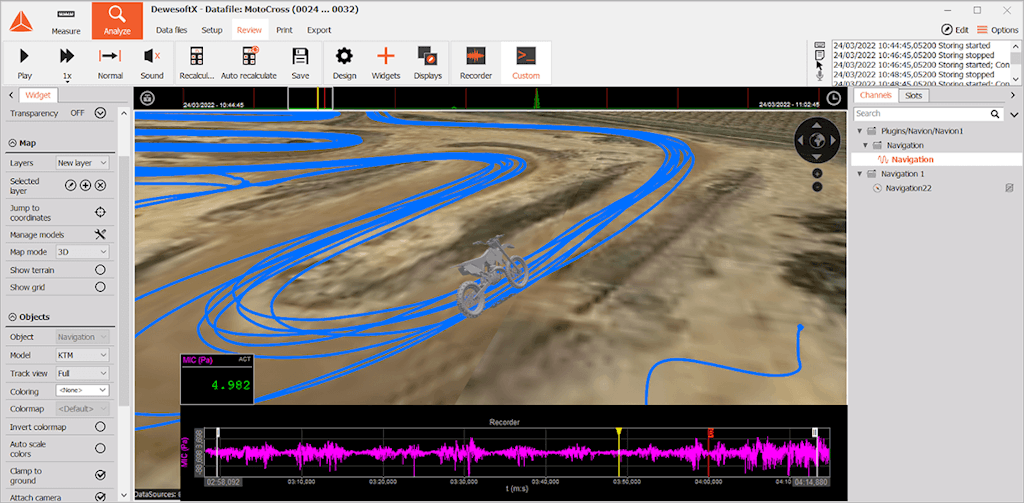Change the 1x playback speed

pos(67,63)
